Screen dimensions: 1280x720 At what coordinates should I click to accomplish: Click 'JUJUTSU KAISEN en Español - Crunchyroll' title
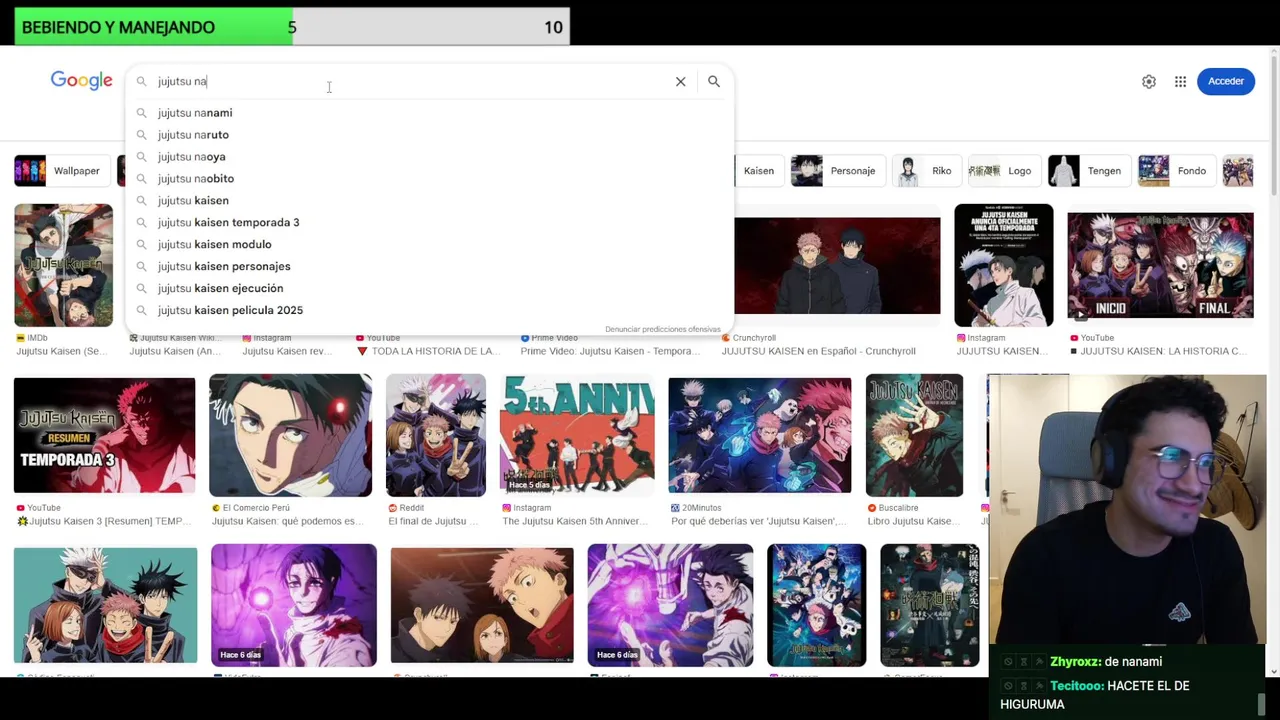pos(819,351)
